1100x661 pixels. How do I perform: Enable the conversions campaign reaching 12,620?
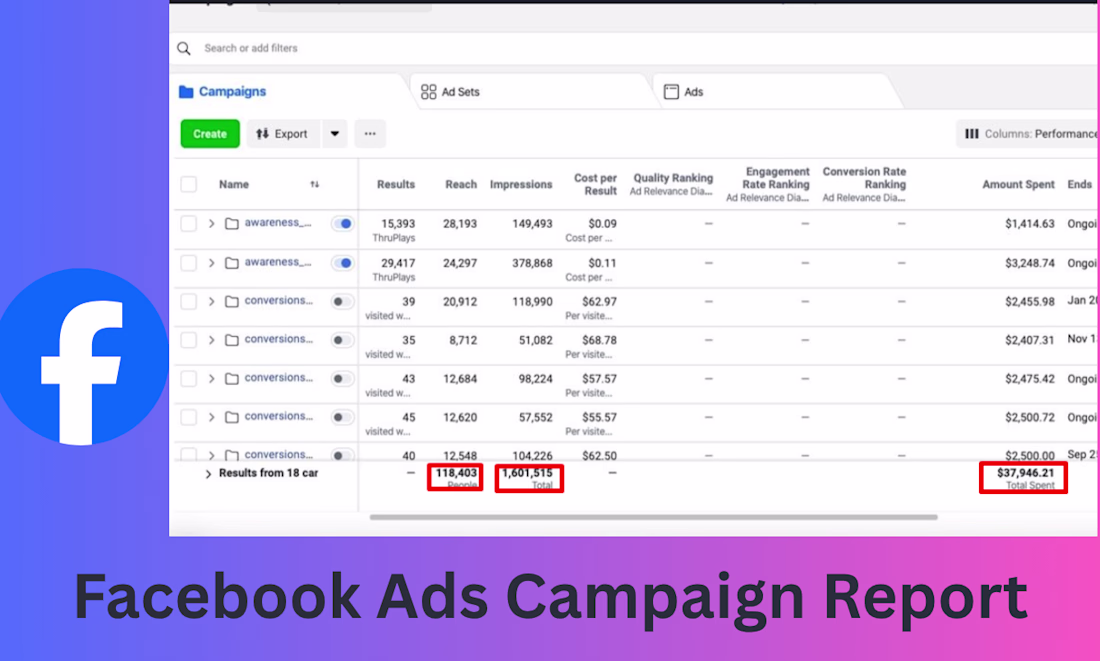342,418
